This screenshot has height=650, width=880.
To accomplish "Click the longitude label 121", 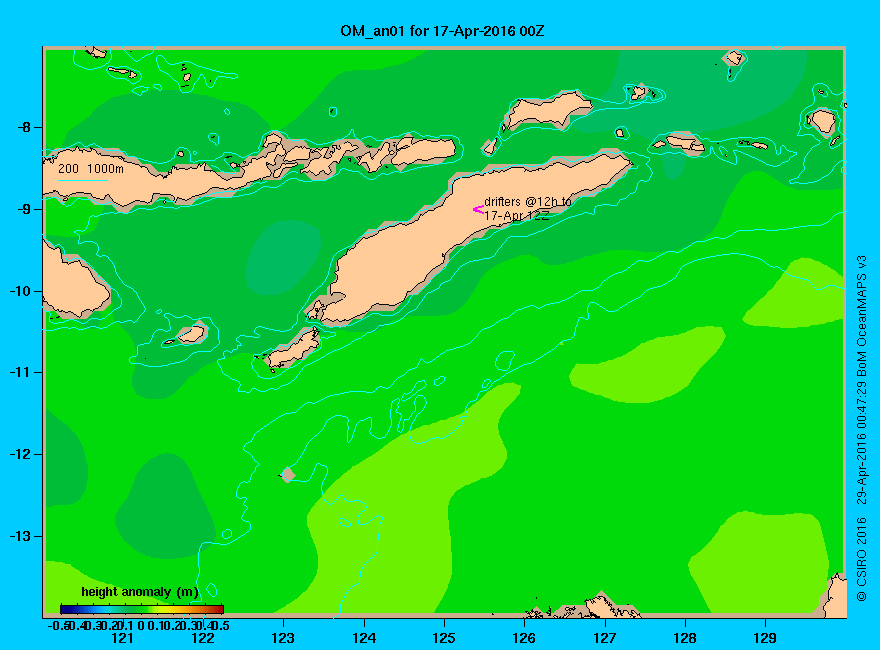I will click(122, 638).
